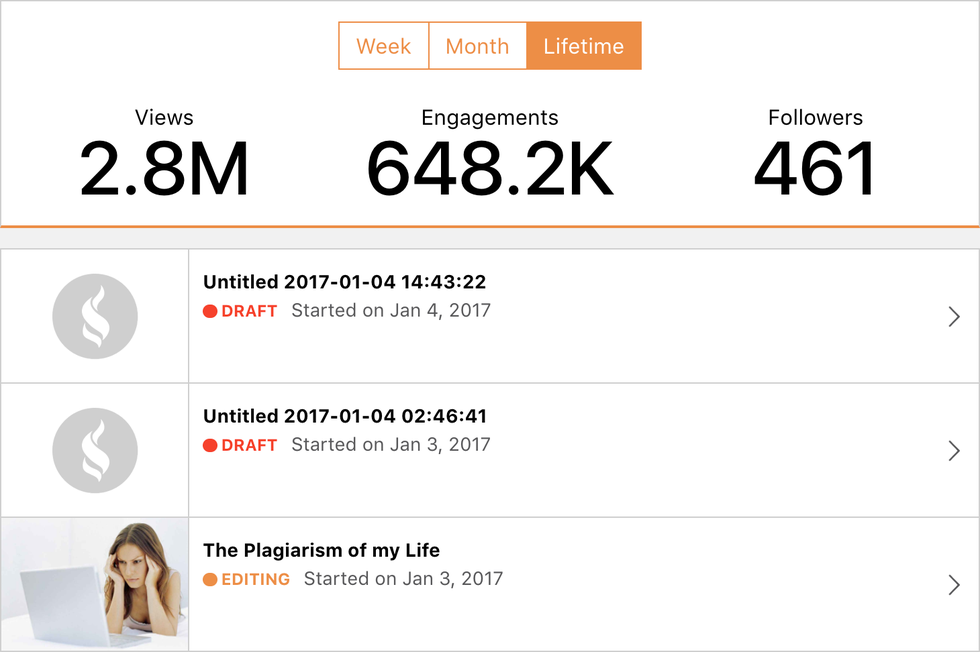Click the 461 Followers count
980x652 pixels.
(815, 167)
